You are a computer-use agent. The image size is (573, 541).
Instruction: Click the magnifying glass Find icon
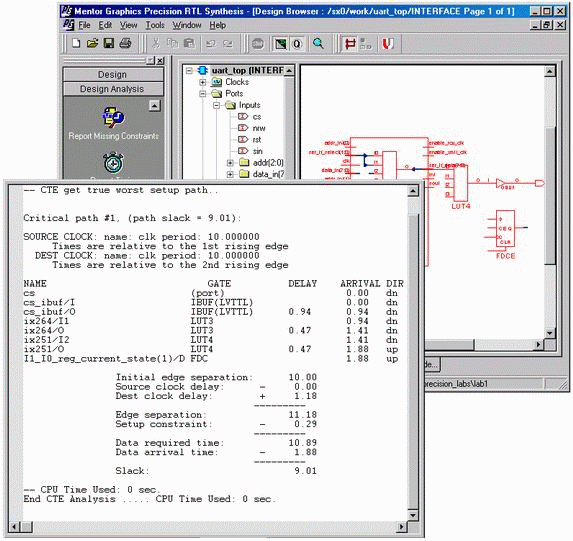[x=318, y=43]
